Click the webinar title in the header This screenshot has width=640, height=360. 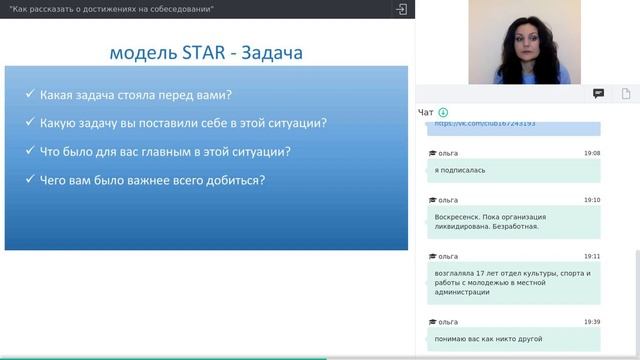point(111,9)
